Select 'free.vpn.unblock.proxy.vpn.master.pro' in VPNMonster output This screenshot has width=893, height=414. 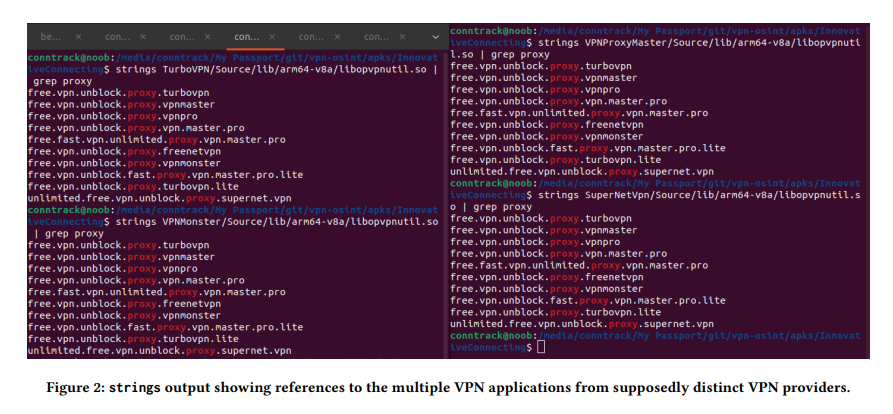136,280
